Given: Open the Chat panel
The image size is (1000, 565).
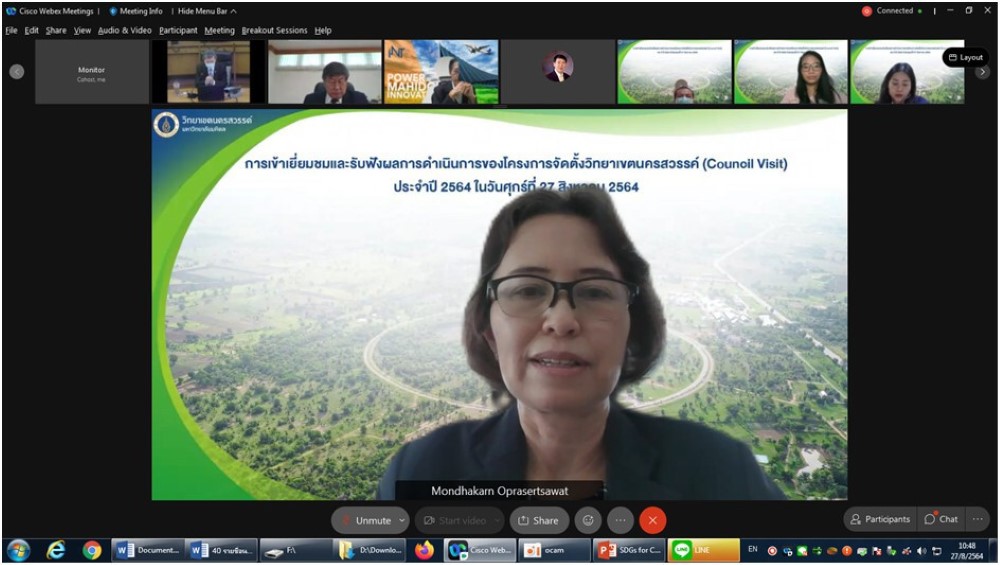Looking at the screenshot, I should click(941, 519).
